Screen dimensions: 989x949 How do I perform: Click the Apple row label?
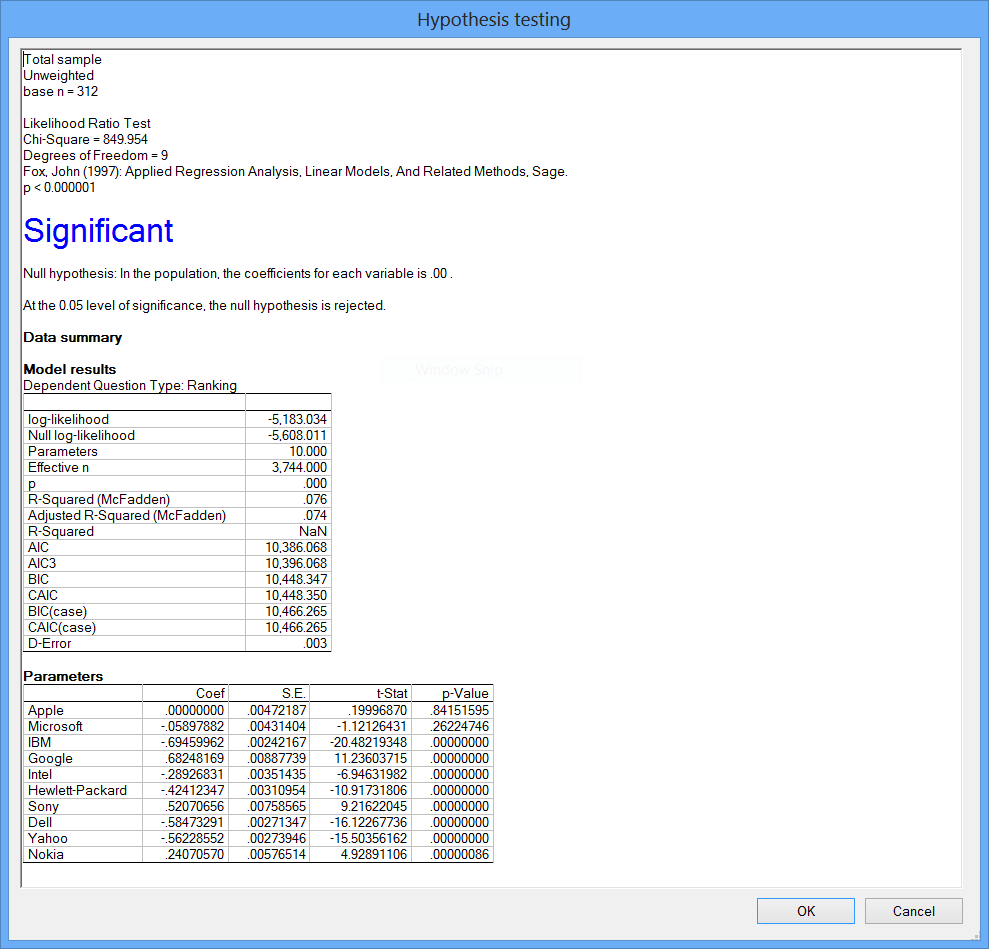[46, 710]
